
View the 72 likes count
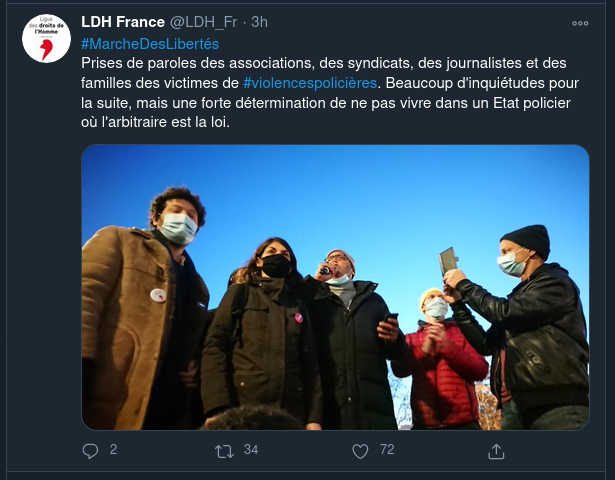(387, 449)
